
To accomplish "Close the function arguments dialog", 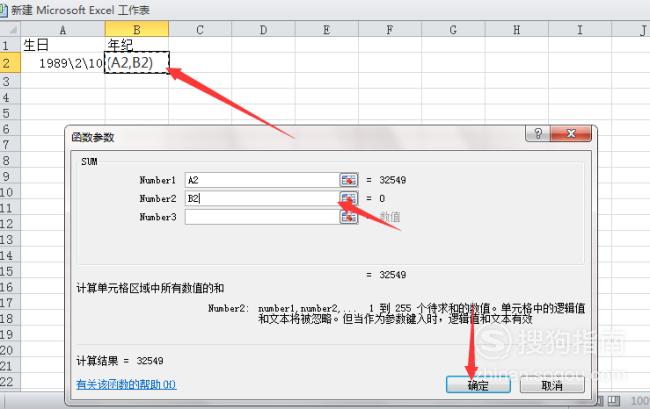I will pyautogui.click(x=571, y=133).
